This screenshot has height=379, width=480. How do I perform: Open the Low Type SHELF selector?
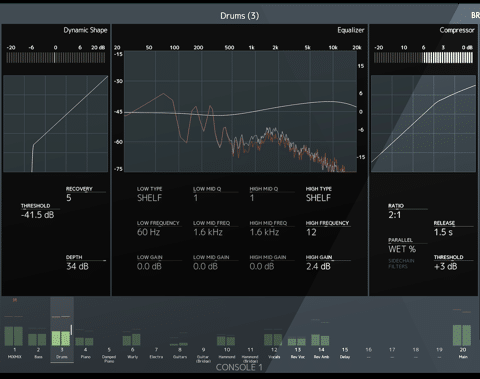click(149, 198)
